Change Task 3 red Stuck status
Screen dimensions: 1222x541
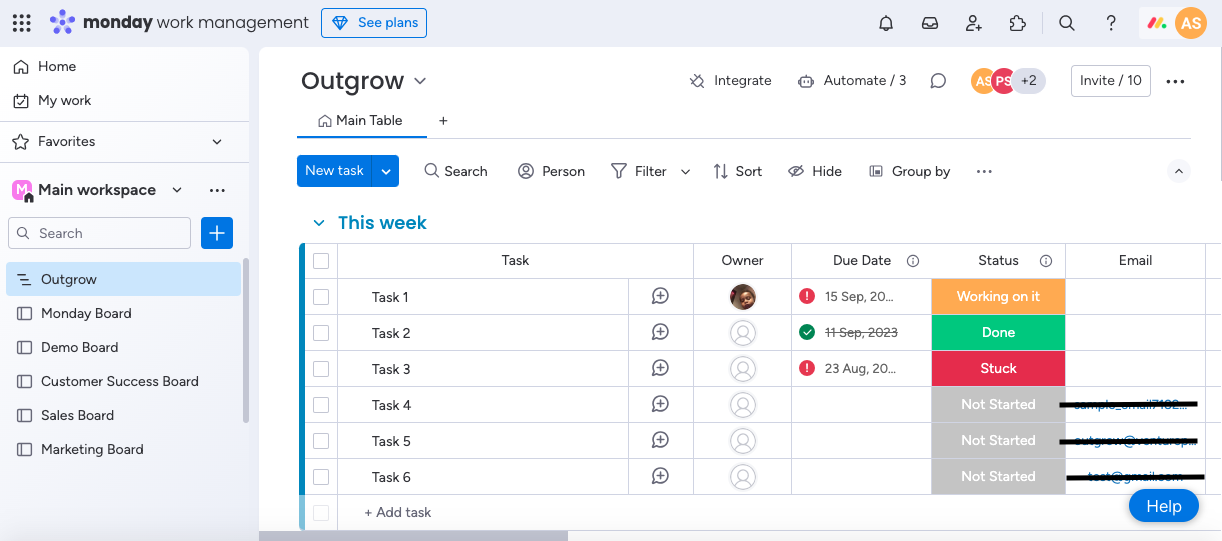(998, 369)
